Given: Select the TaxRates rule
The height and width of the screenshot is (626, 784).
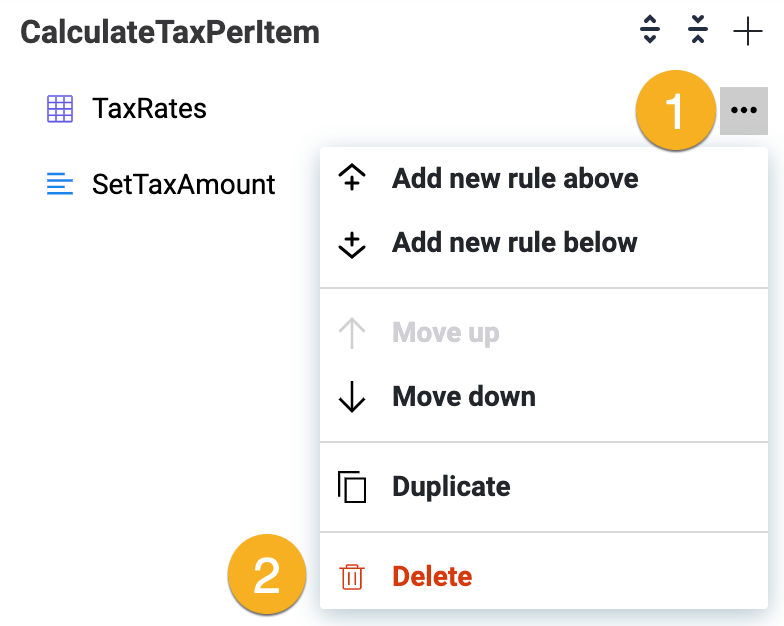Looking at the screenshot, I should pyautogui.click(x=149, y=108).
